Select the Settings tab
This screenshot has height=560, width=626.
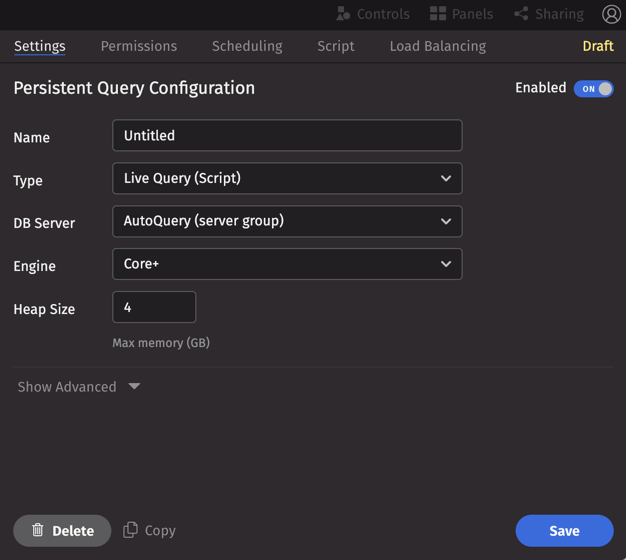(40, 46)
